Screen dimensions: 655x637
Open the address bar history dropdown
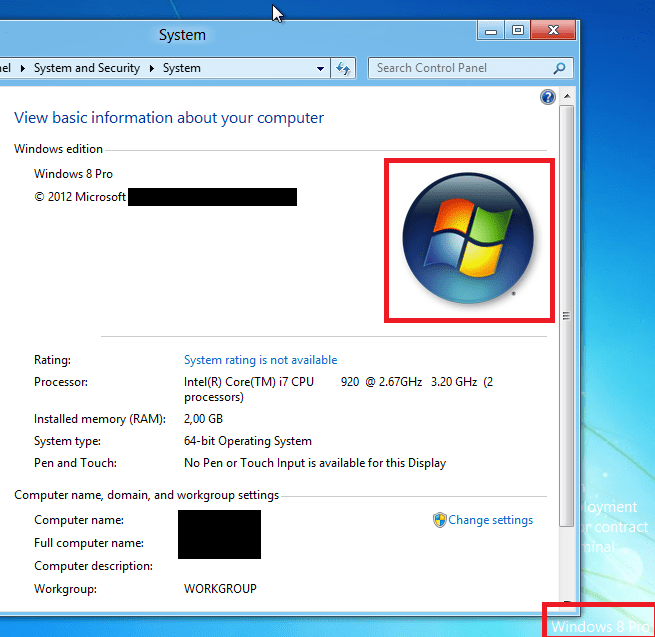point(320,68)
